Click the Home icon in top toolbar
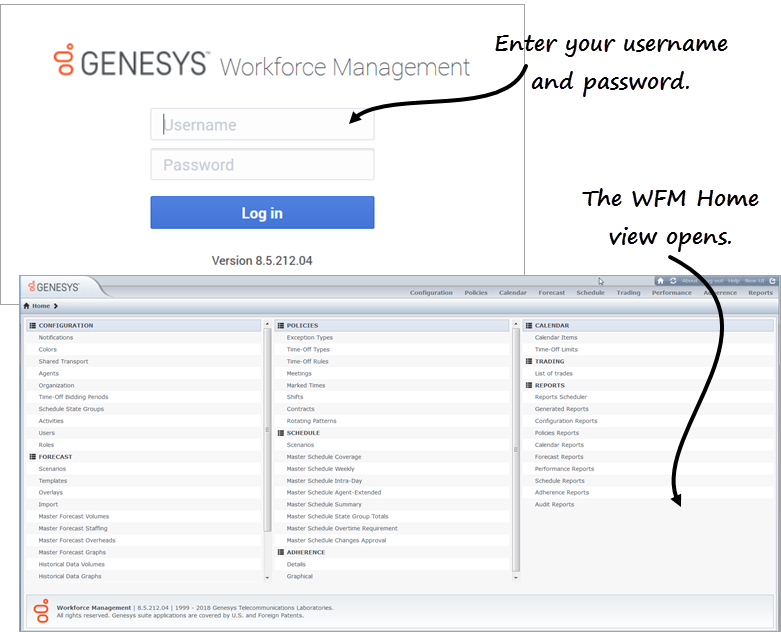 [660, 281]
